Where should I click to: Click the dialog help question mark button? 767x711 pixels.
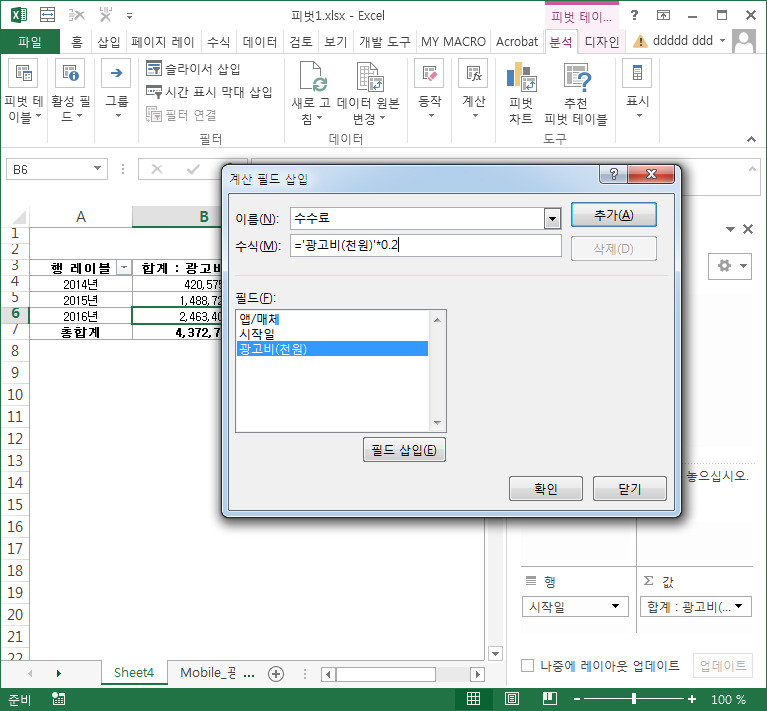tap(613, 174)
